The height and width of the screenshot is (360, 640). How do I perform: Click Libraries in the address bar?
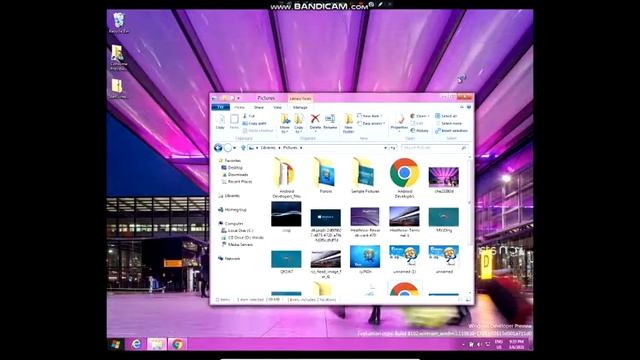(x=268, y=148)
